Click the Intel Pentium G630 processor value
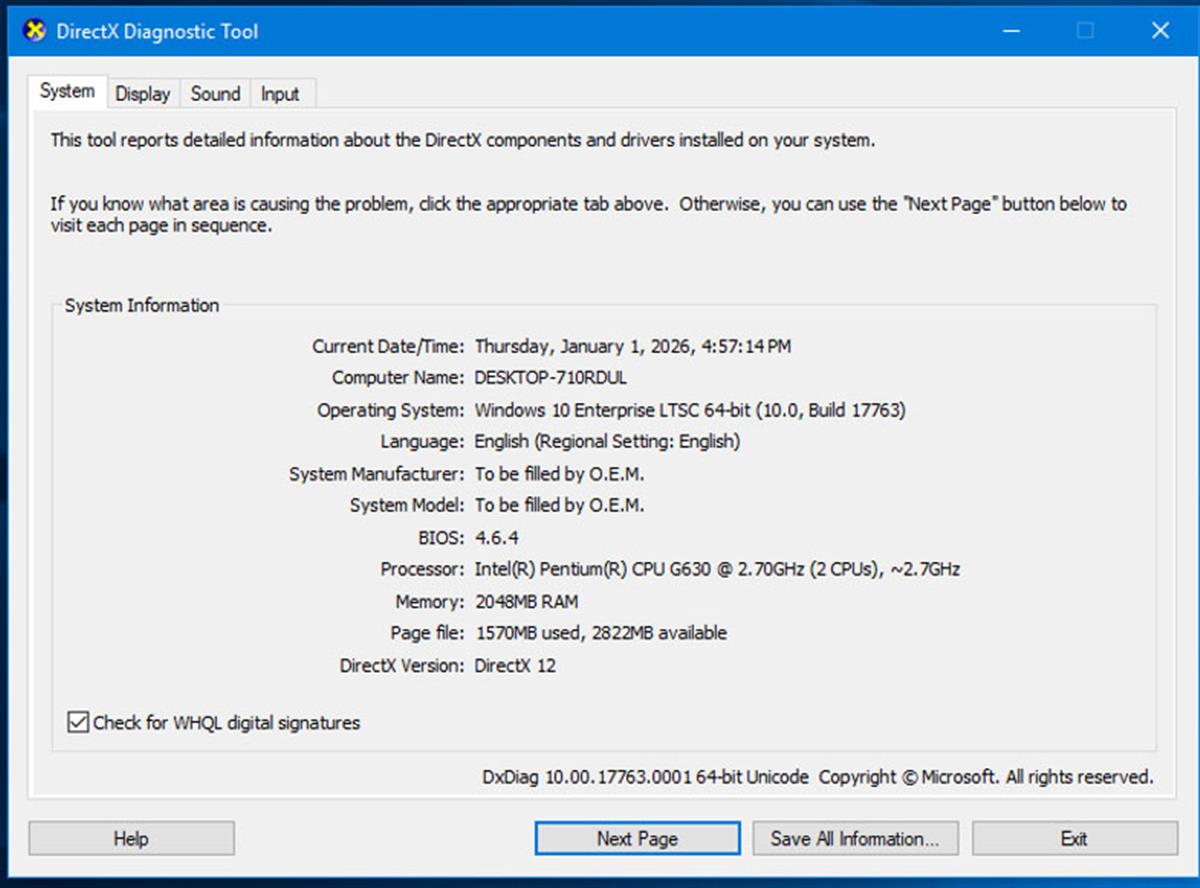 pyautogui.click(x=716, y=569)
